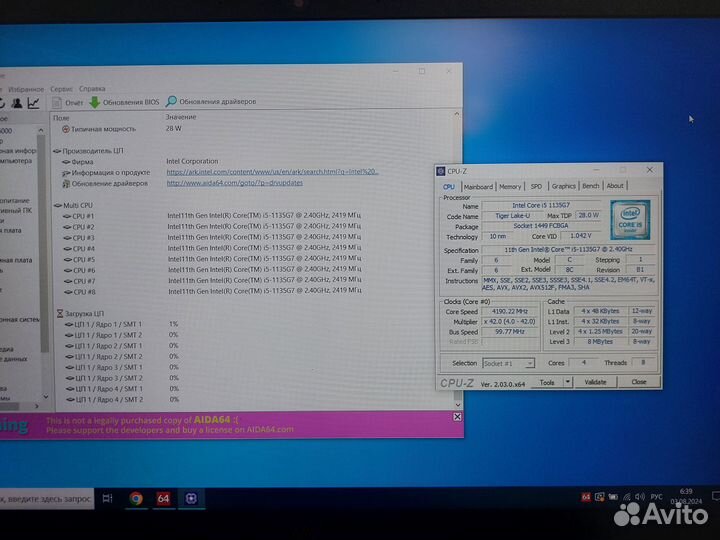Switch to the CPU tab in CPU-Z
720x540 pixels.
pos(449,187)
